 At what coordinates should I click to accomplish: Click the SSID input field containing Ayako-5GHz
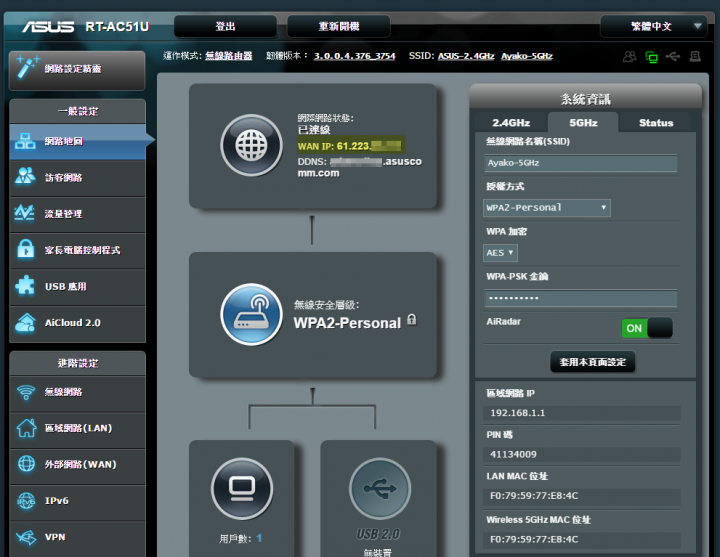pyautogui.click(x=580, y=163)
